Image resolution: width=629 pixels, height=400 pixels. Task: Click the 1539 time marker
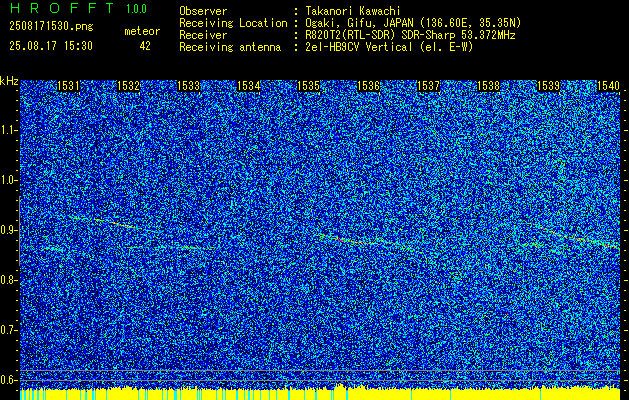pyautogui.click(x=548, y=86)
